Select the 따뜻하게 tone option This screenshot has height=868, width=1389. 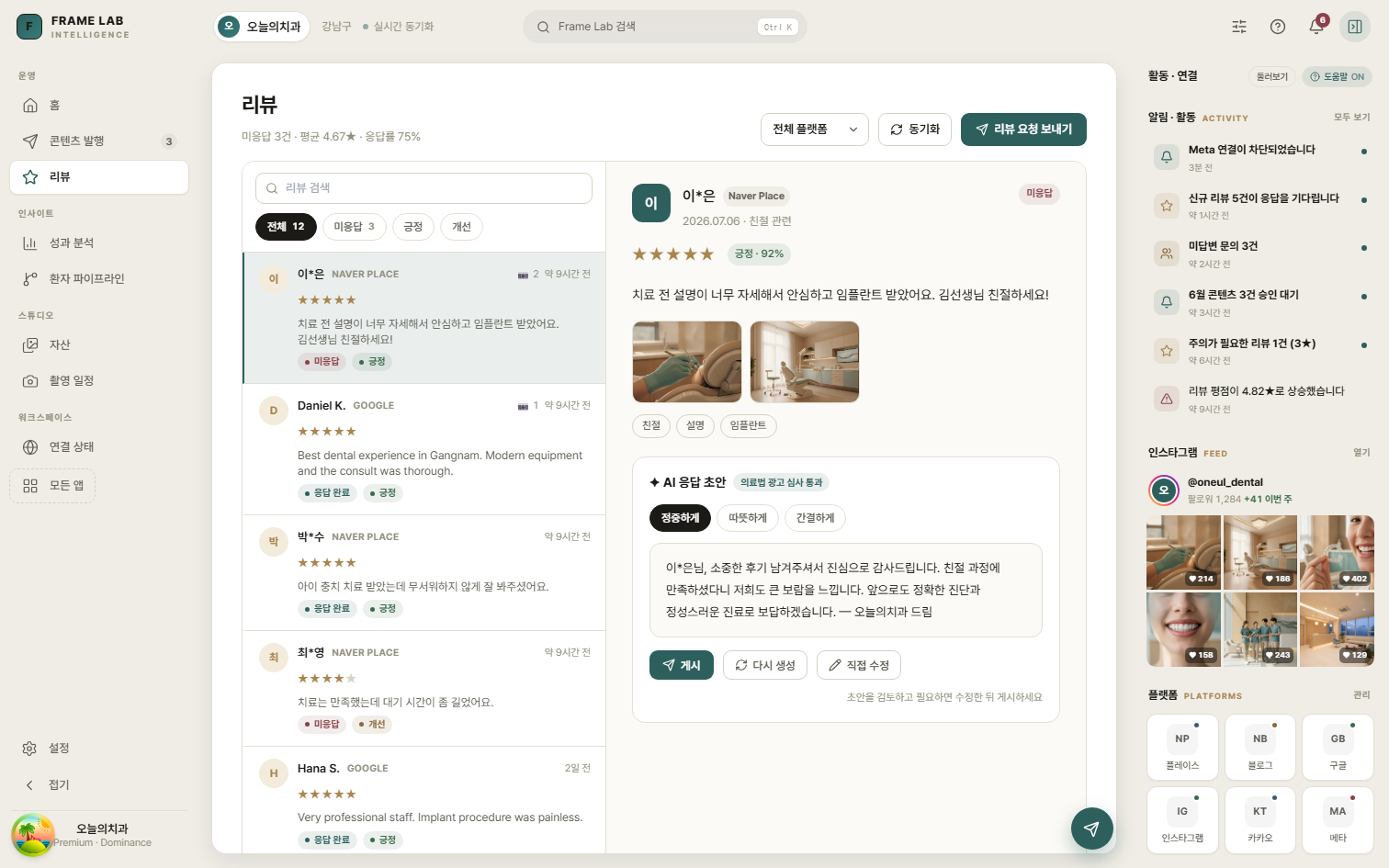click(x=748, y=518)
